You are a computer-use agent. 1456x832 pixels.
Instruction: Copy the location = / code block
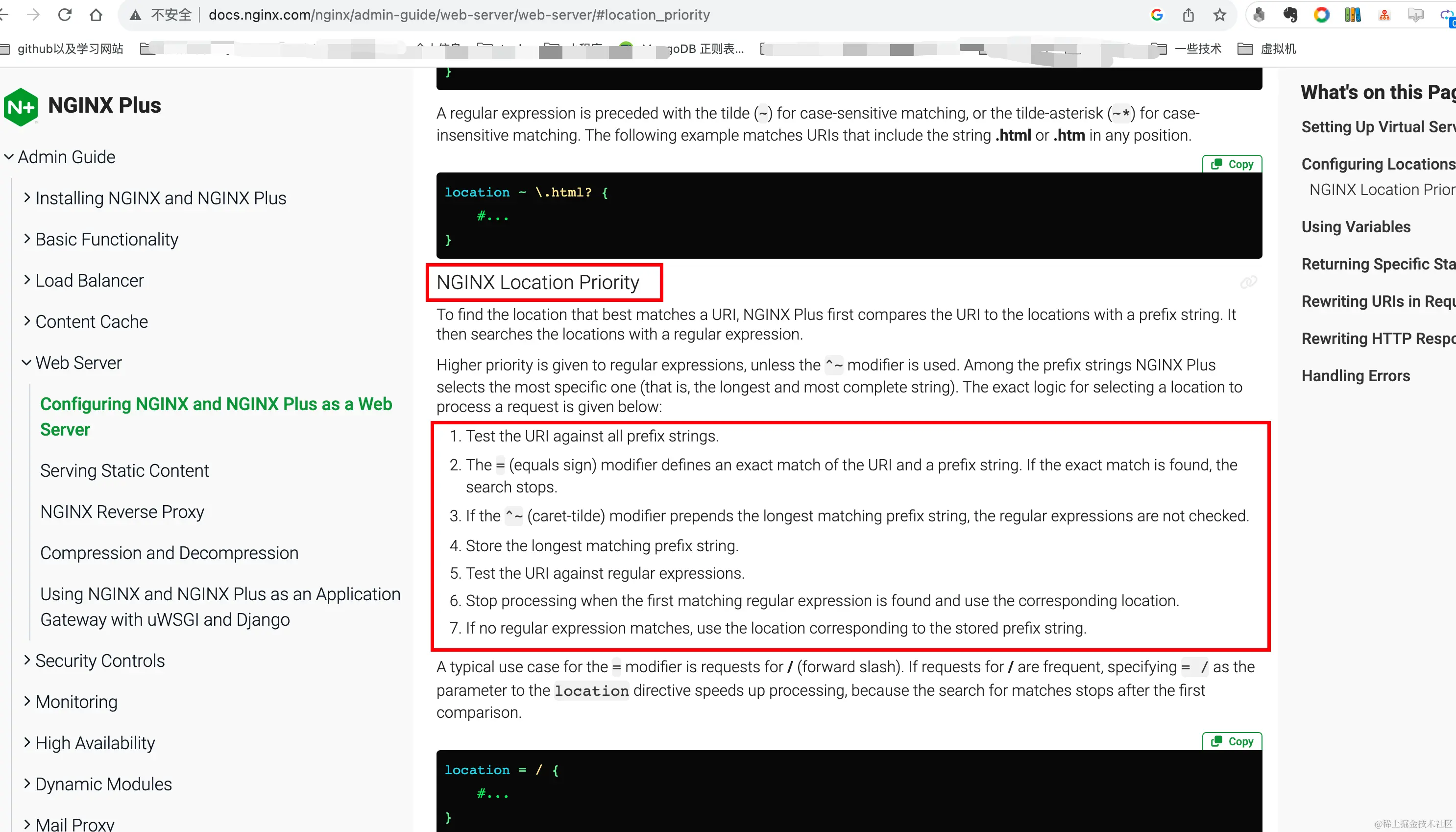[x=1232, y=742]
